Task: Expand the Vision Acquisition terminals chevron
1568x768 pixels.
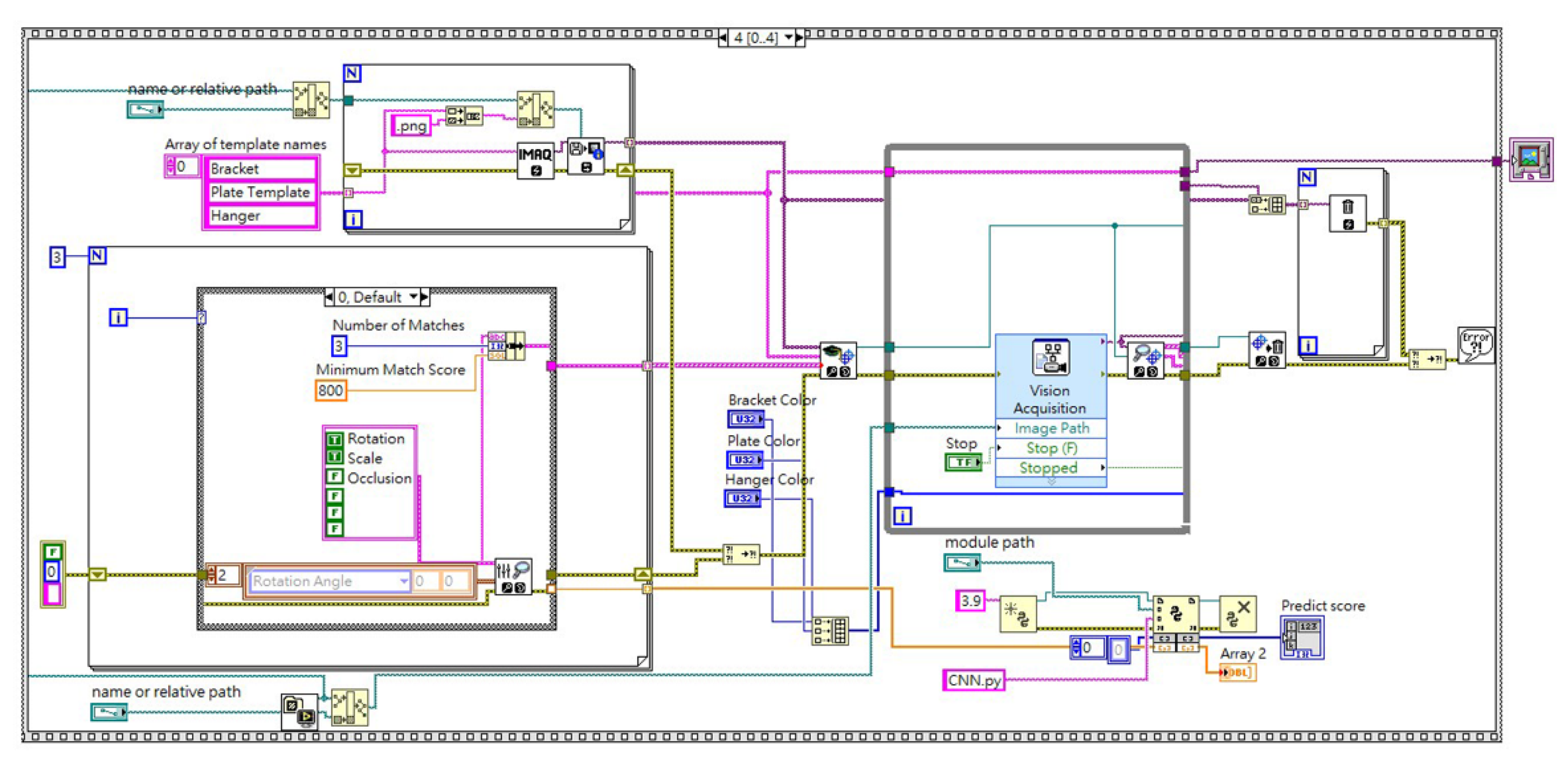Action: [x=1051, y=482]
